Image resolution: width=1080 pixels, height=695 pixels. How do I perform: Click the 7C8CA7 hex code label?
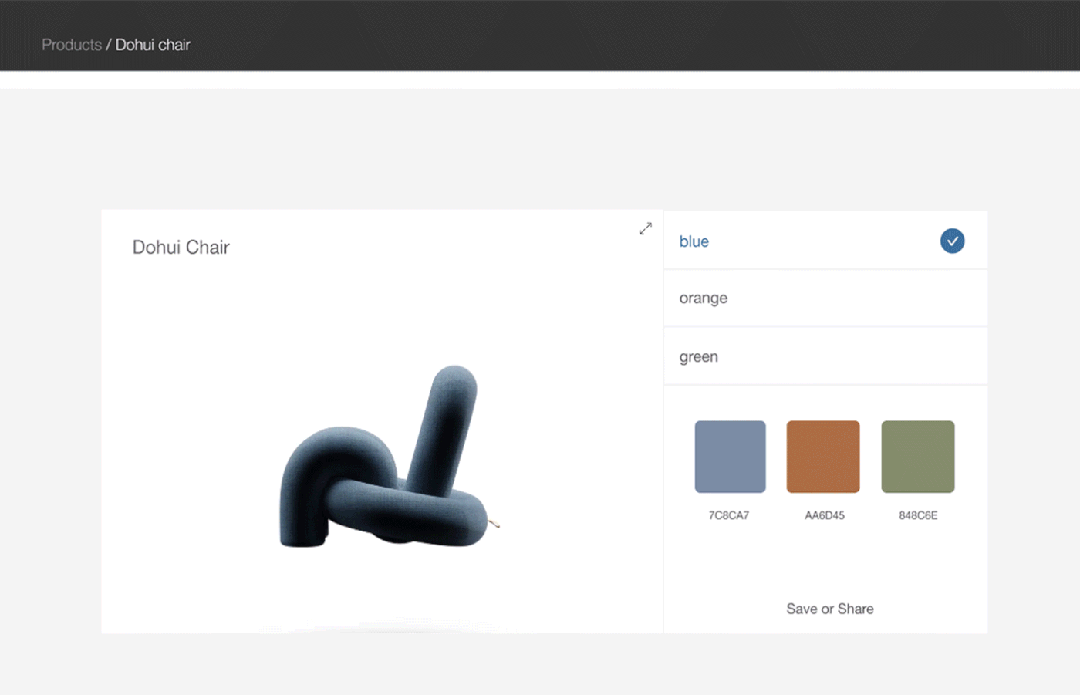pyautogui.click(x=729, y=515)
